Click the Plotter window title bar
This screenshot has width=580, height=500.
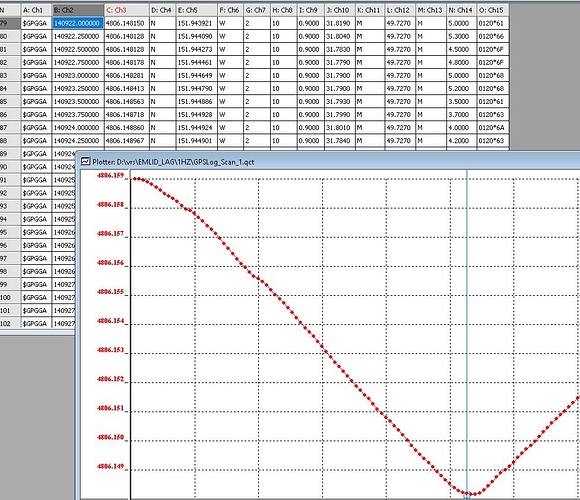(328, 161)
